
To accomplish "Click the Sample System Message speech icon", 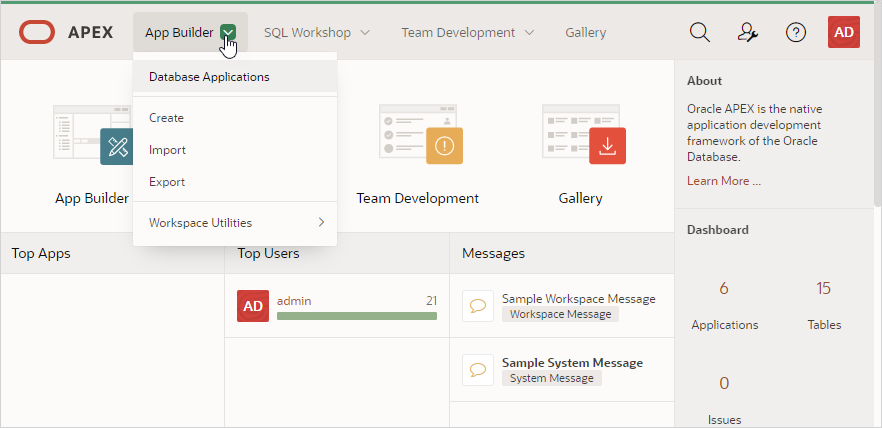I will pos(478,370).
